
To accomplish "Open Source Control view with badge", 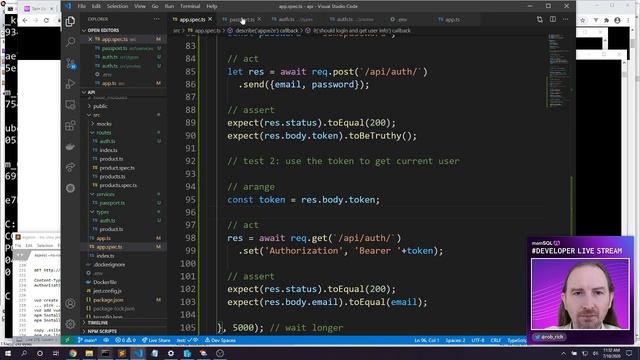I will click(70, 63).
